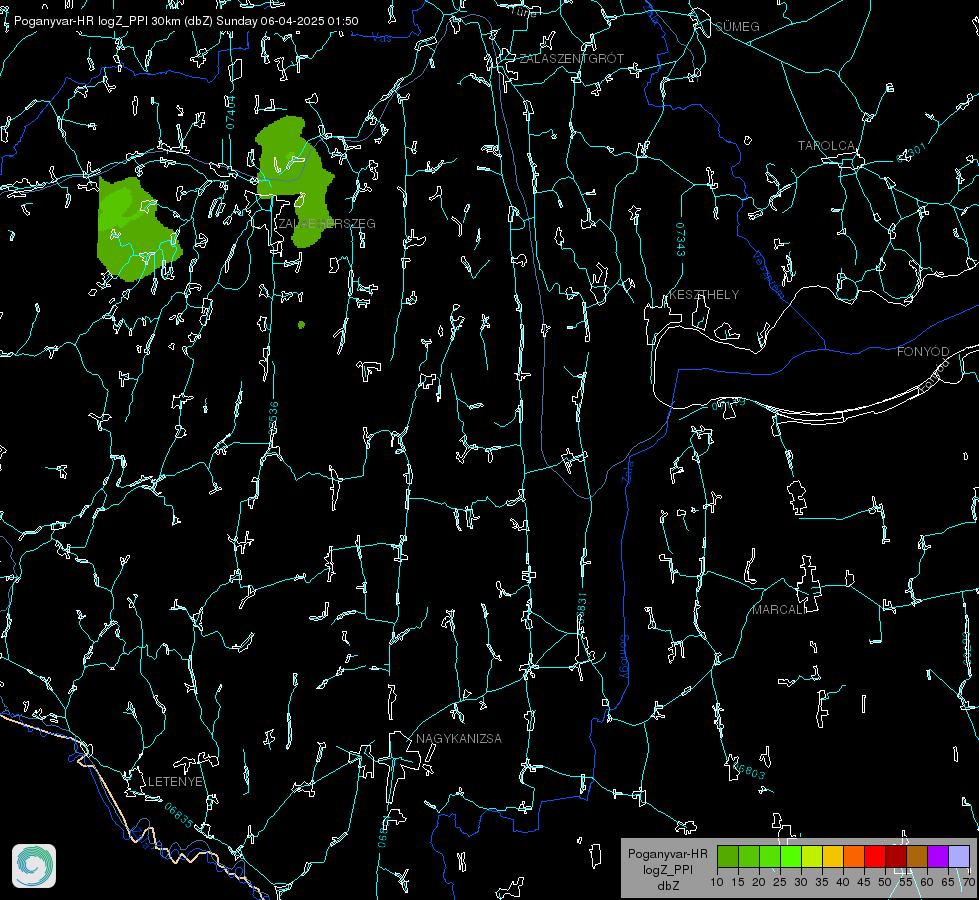Click the radar title text 'Poganyvar-HR logZ_PPI 30km'
Screen dimensions: 979x900
[x=97, y=21]
